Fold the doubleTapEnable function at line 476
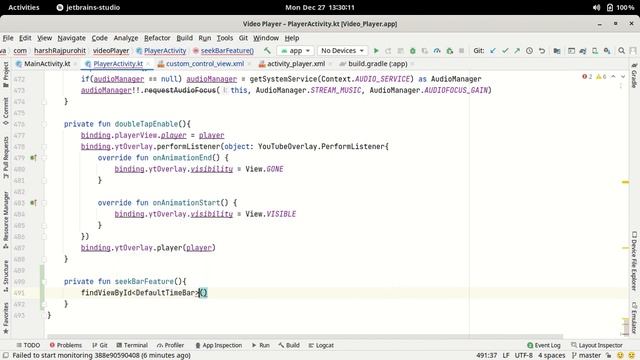The image size is (640, 360). click(44, 124)
